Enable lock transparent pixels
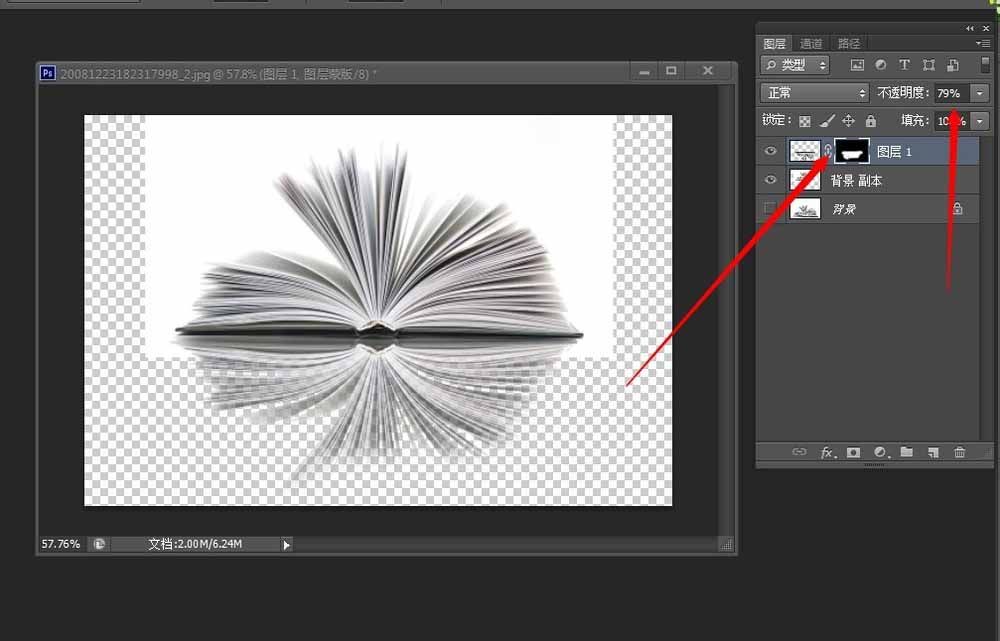 [805, 120]
